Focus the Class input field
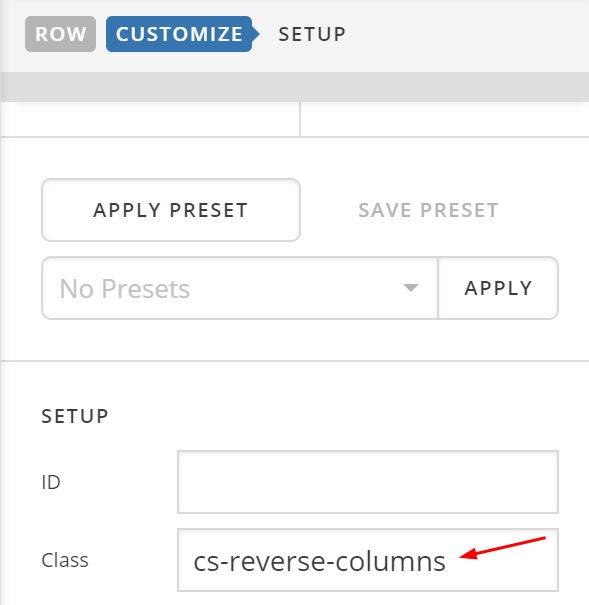The height and width of the screenshot is (605, 589). 368,560
